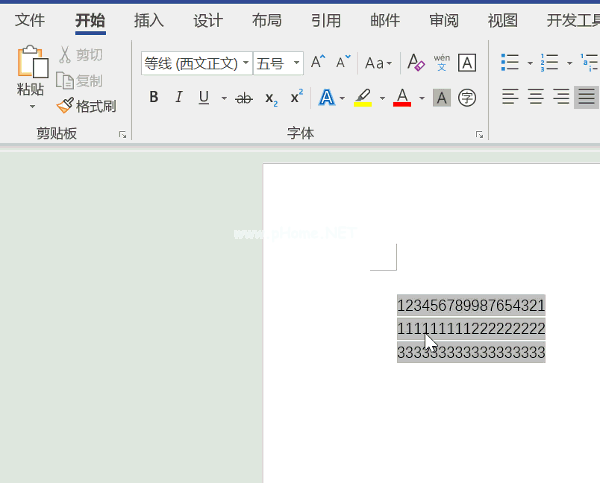Screen dimensions: 600x483
Task: Click the Character Border boxed A icon
Action: pos(466,63)
